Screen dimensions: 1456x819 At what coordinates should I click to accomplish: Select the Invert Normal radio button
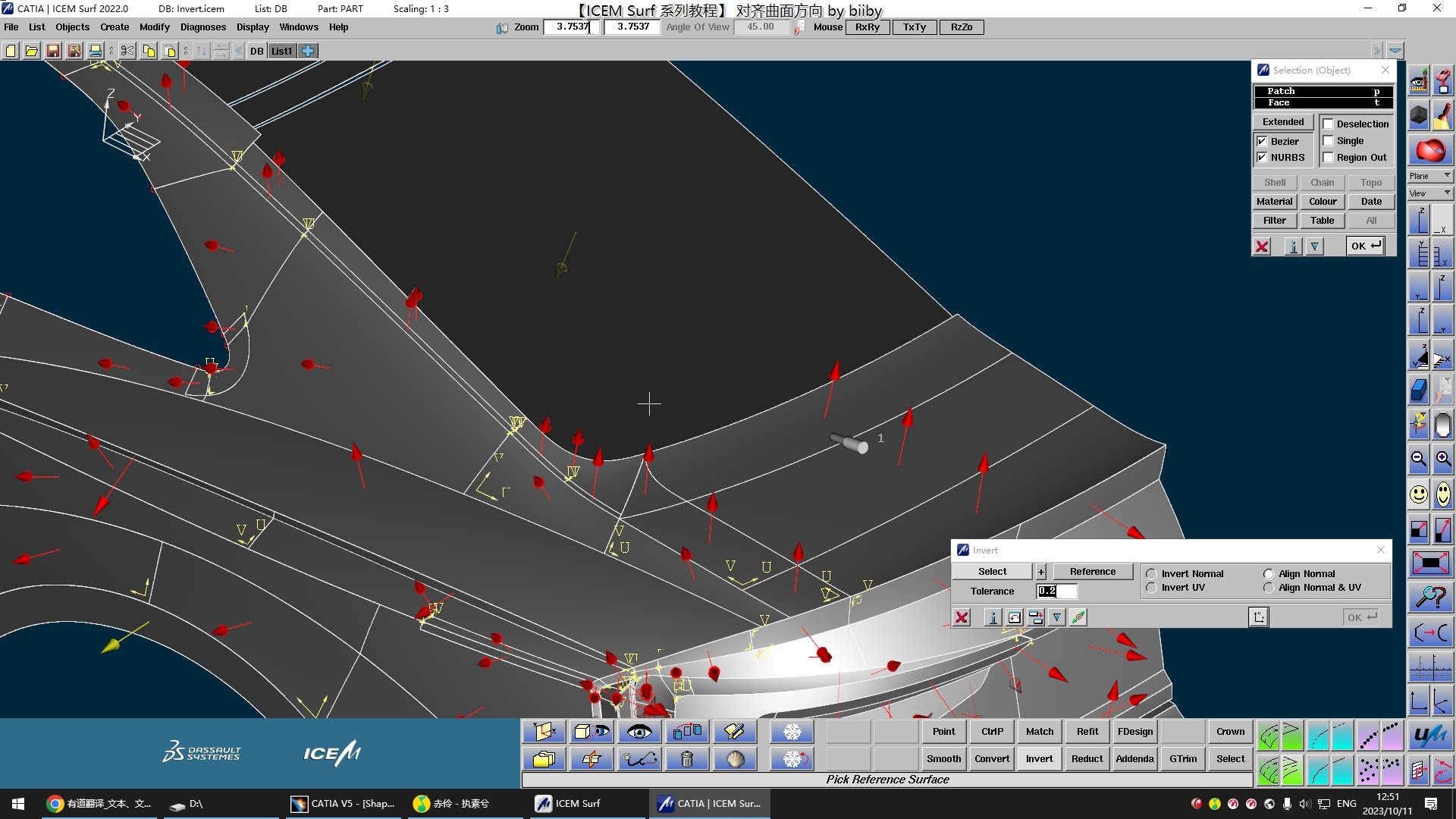point(1151,574)
